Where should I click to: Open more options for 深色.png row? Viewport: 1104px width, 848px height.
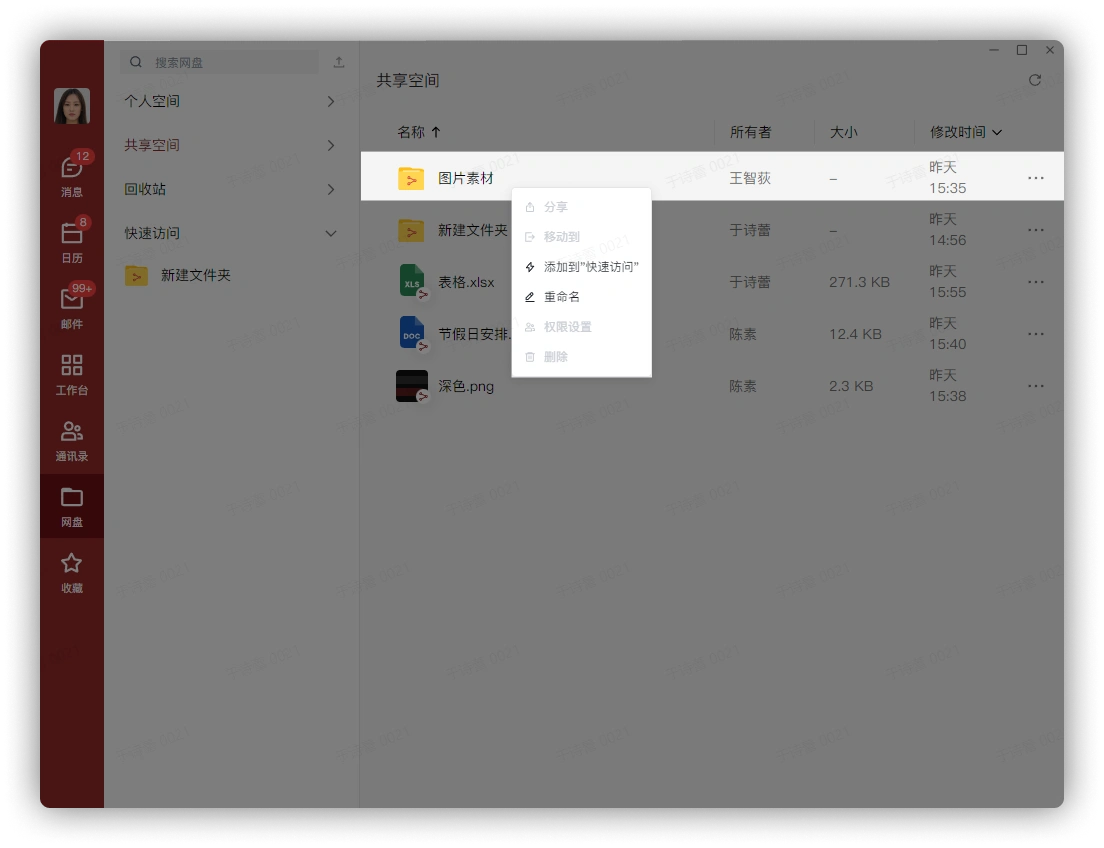point(1036,387)
